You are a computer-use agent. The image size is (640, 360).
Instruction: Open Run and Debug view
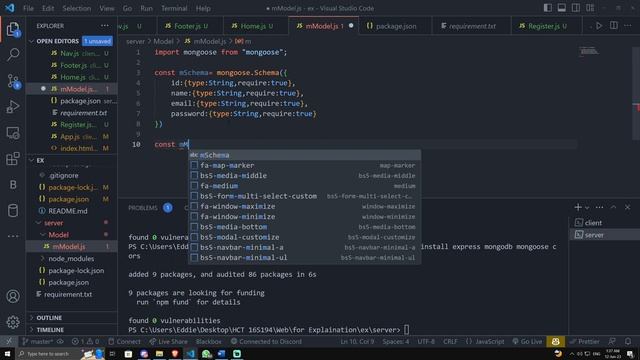13,107
